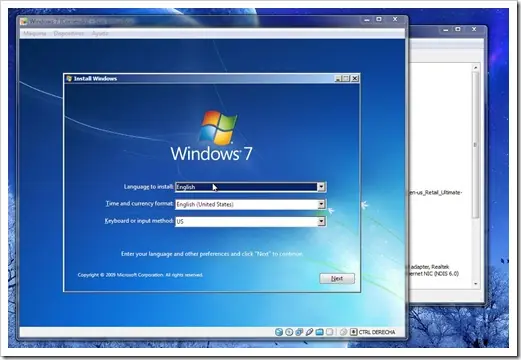Screen dimensions: 521x360
Task: Click the network adapter status icon
Action: point(299,332)
